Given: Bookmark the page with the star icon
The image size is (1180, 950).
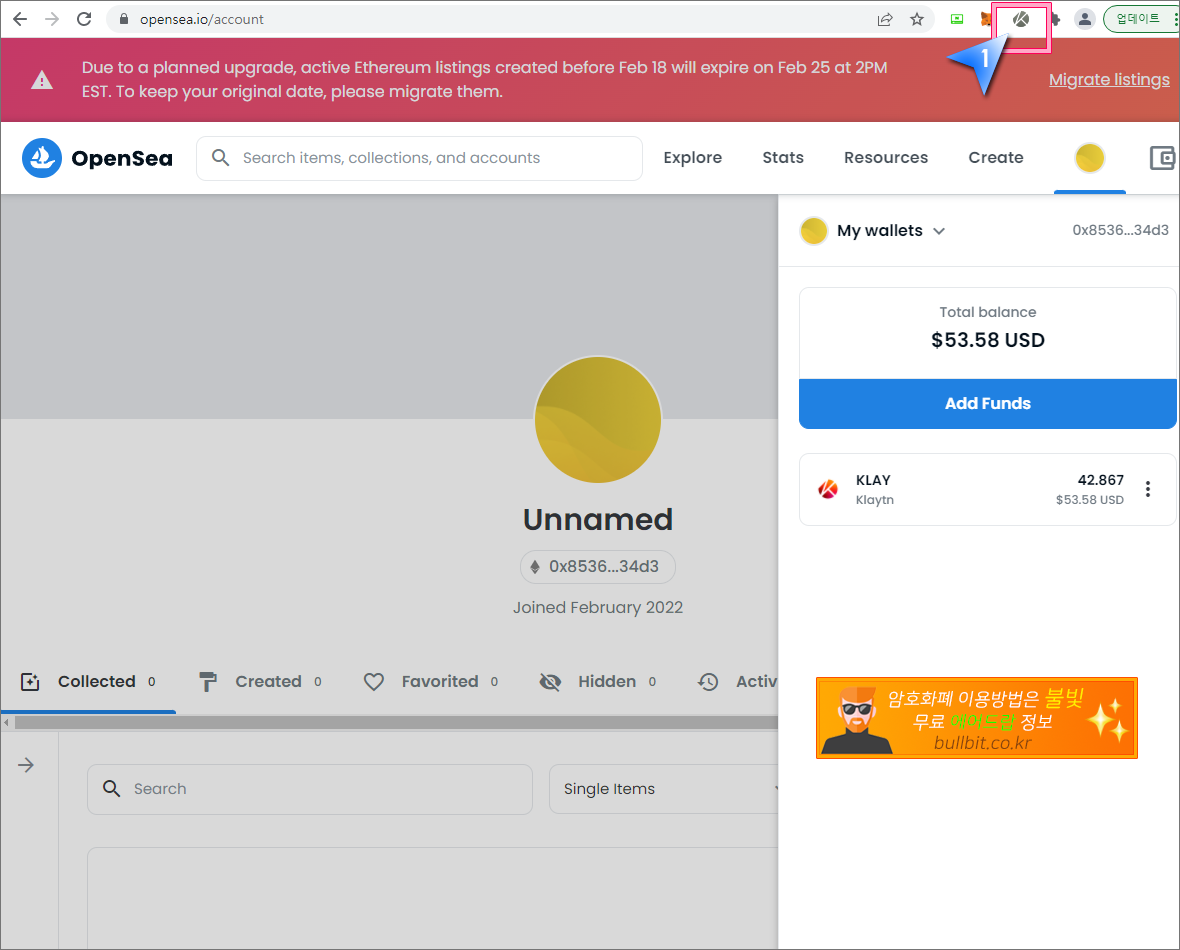Looking at the screenshot, I should pyautogui.click(x=917, y=19).
